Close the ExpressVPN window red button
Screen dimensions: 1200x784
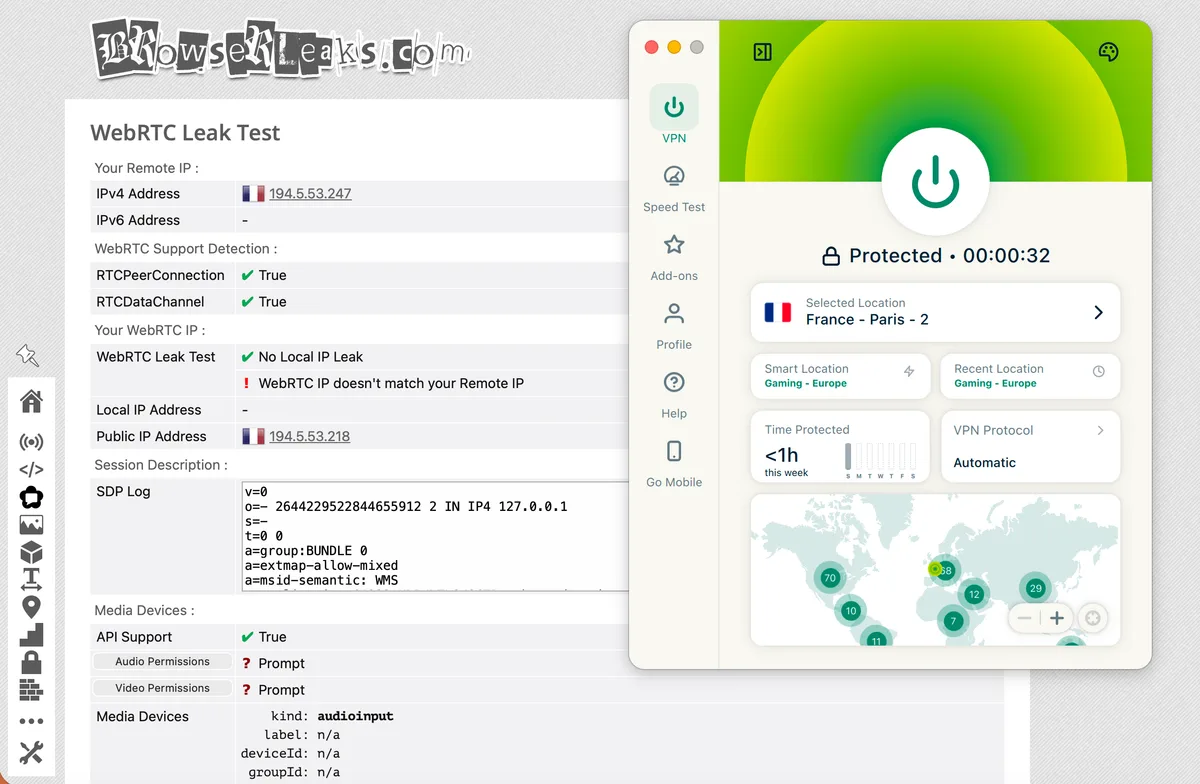pos(651,47)
